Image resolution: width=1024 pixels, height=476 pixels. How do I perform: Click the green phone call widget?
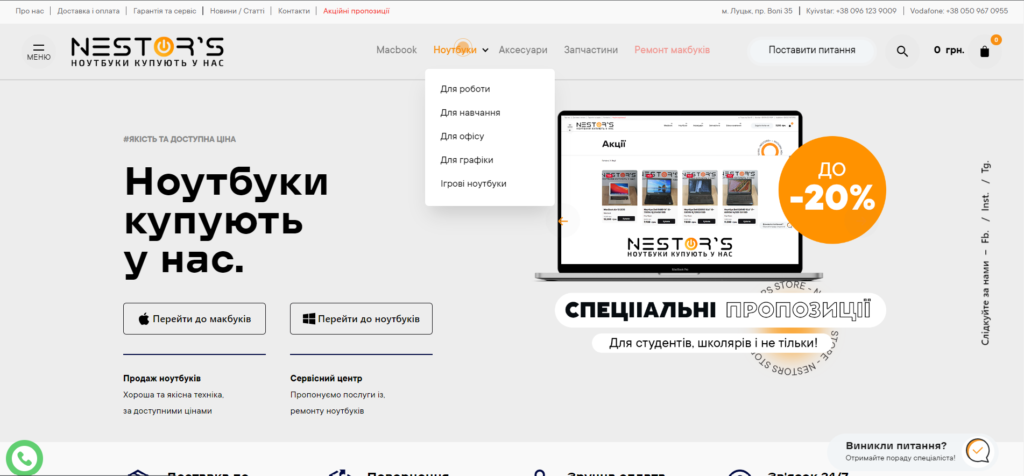click(x=24, y=459)
